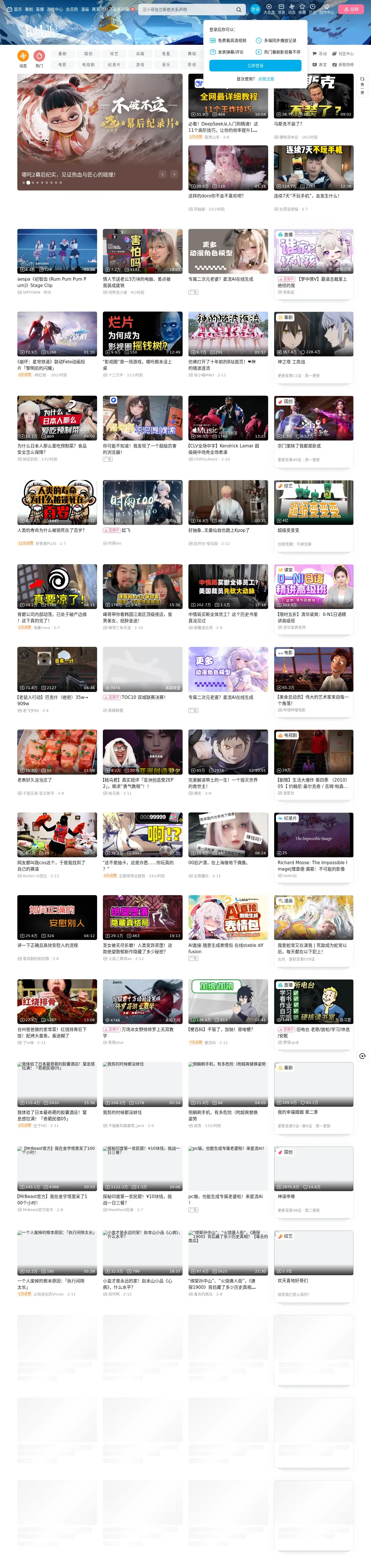Screen dimensions: 371x1568
Task: Open the 收藏 favorites icon
Action: 302,9
